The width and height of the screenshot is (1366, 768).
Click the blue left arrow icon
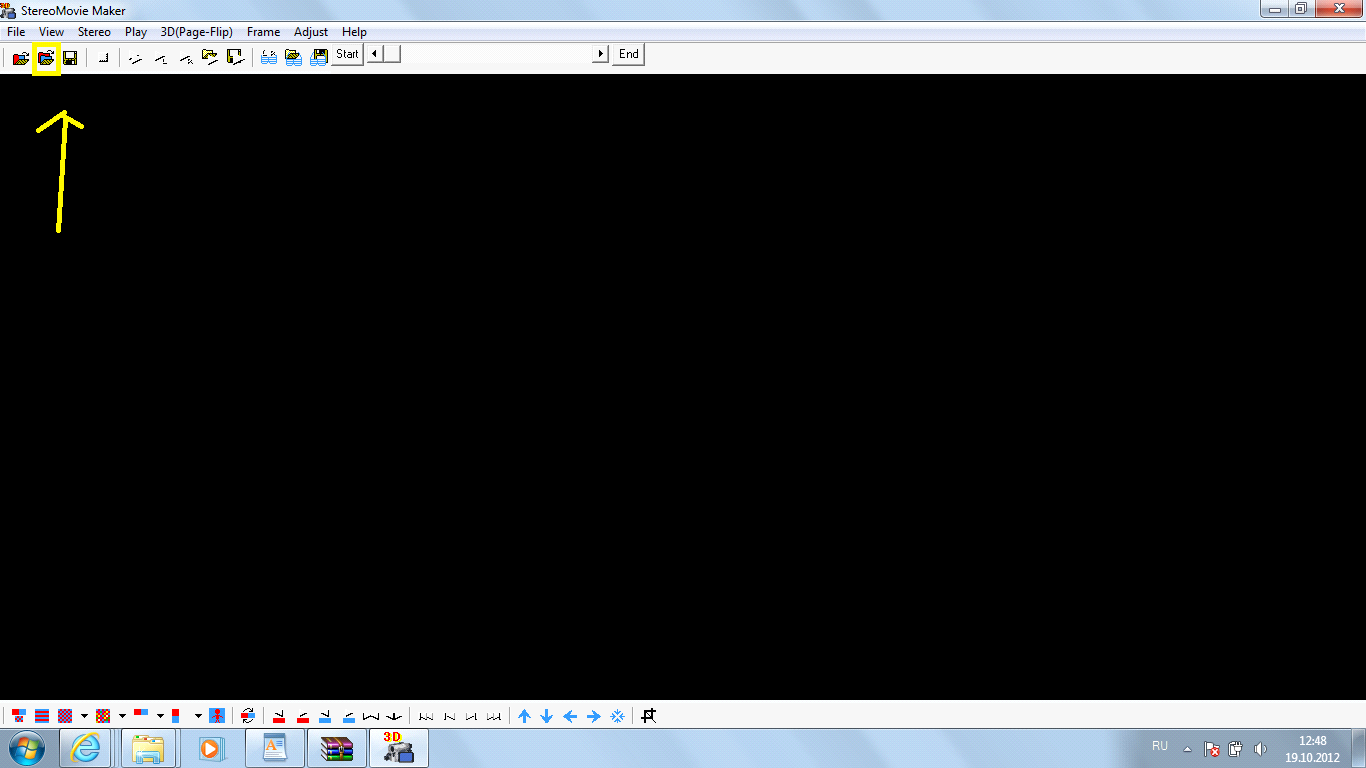point(570,716)
